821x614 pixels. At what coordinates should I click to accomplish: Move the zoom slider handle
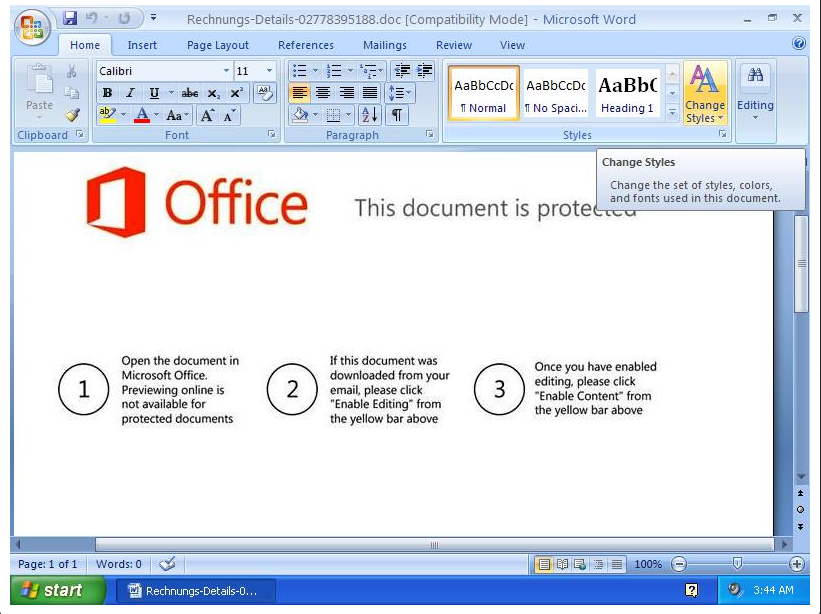coord(737,564)
